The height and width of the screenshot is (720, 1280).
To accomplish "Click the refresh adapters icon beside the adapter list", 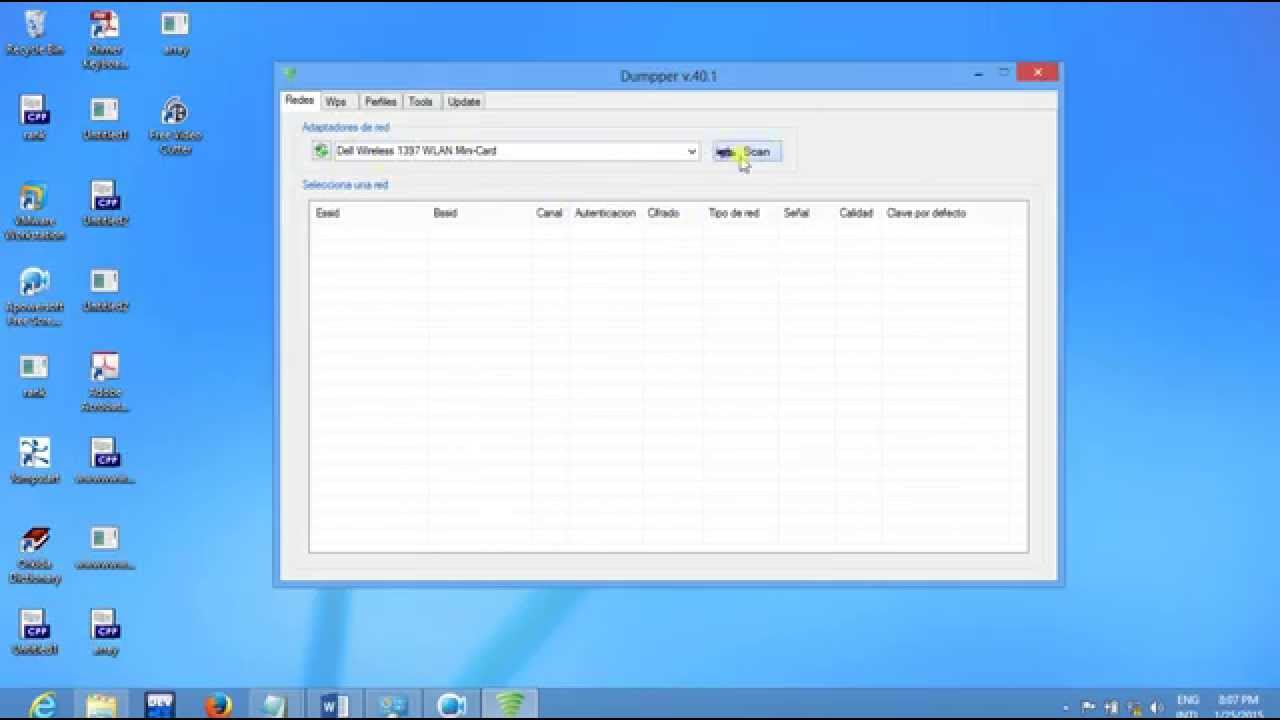I will click(x=321, y=151).
